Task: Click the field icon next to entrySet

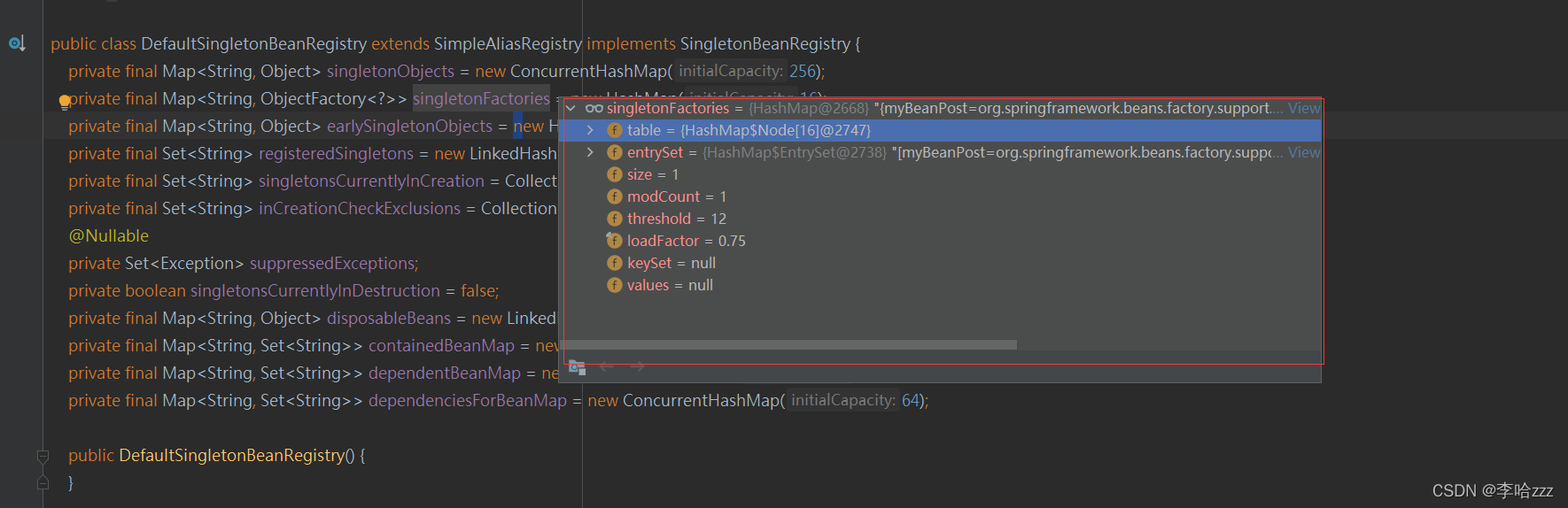Action: (615, 152)
